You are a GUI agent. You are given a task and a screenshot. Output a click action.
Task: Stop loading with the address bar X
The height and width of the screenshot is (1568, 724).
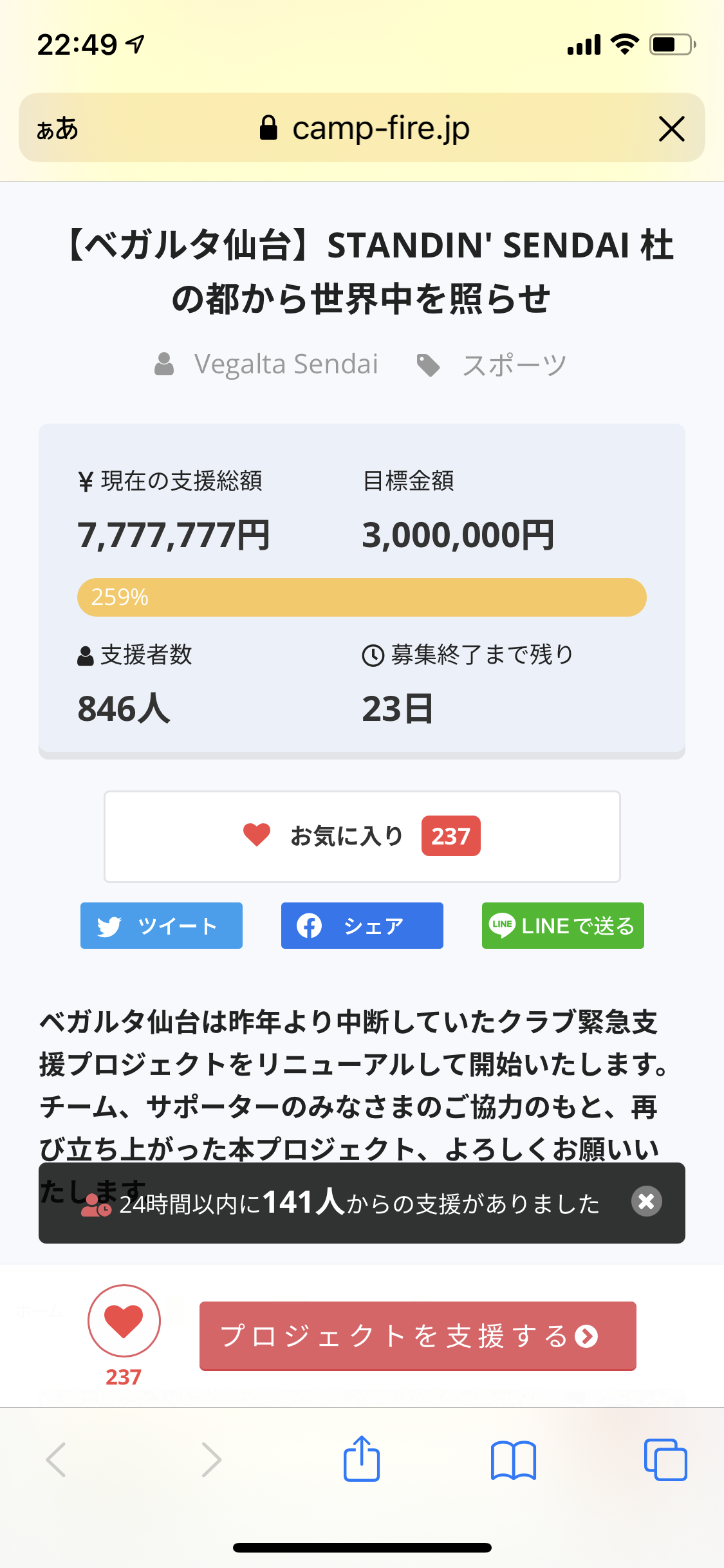(x=671, y=129)
